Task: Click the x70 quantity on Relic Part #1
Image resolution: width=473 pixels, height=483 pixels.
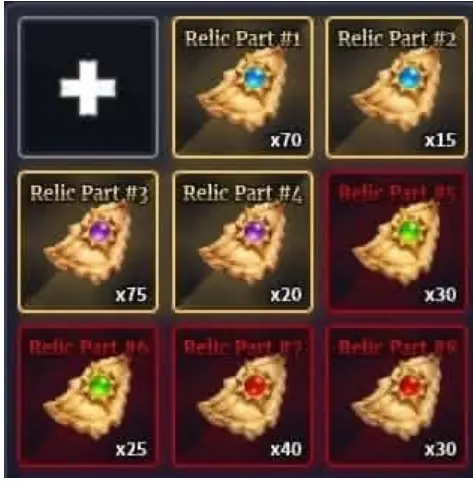Action: (286, 140)
